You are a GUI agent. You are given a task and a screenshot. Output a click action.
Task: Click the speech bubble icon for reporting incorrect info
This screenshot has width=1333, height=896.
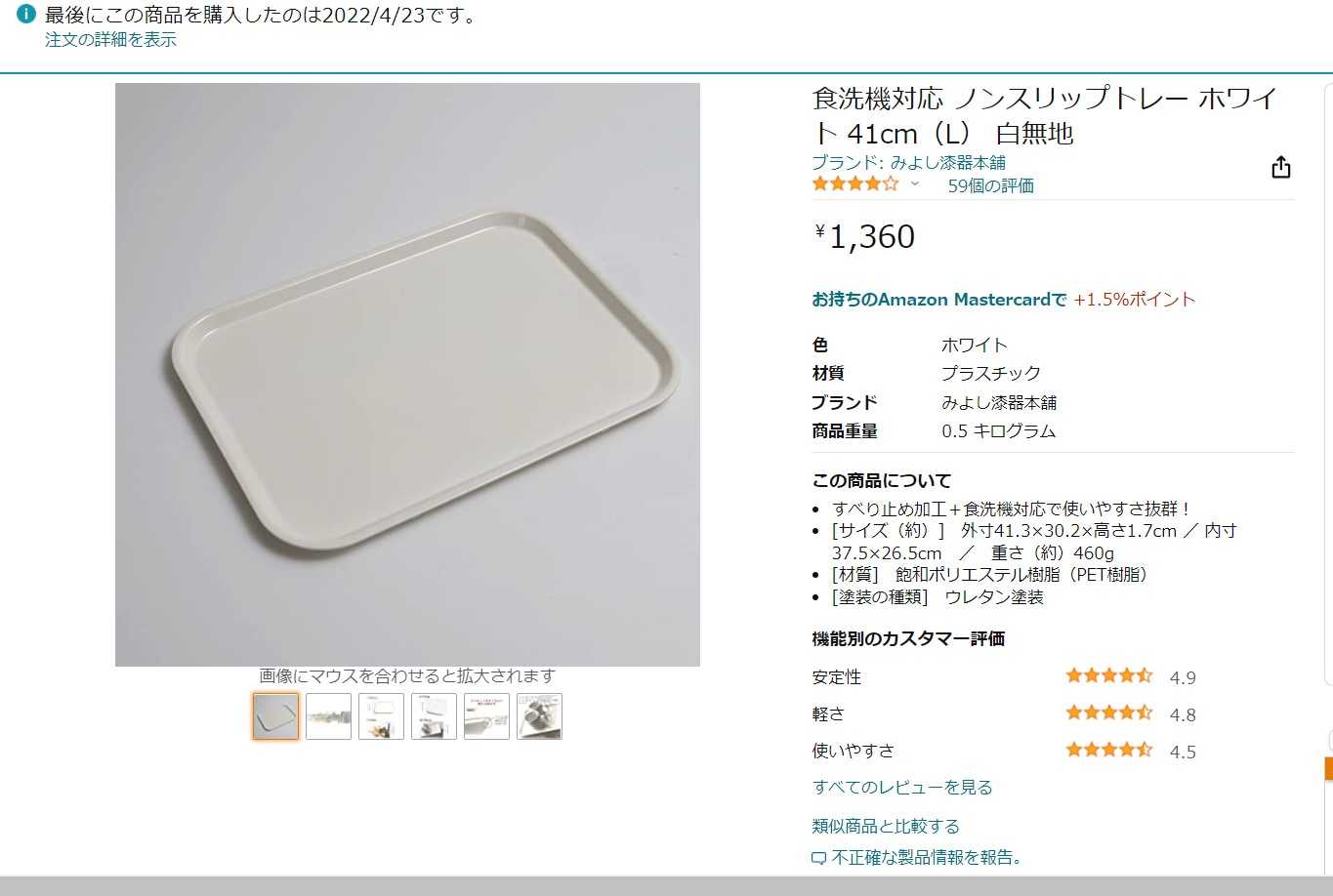click(819, 859)
